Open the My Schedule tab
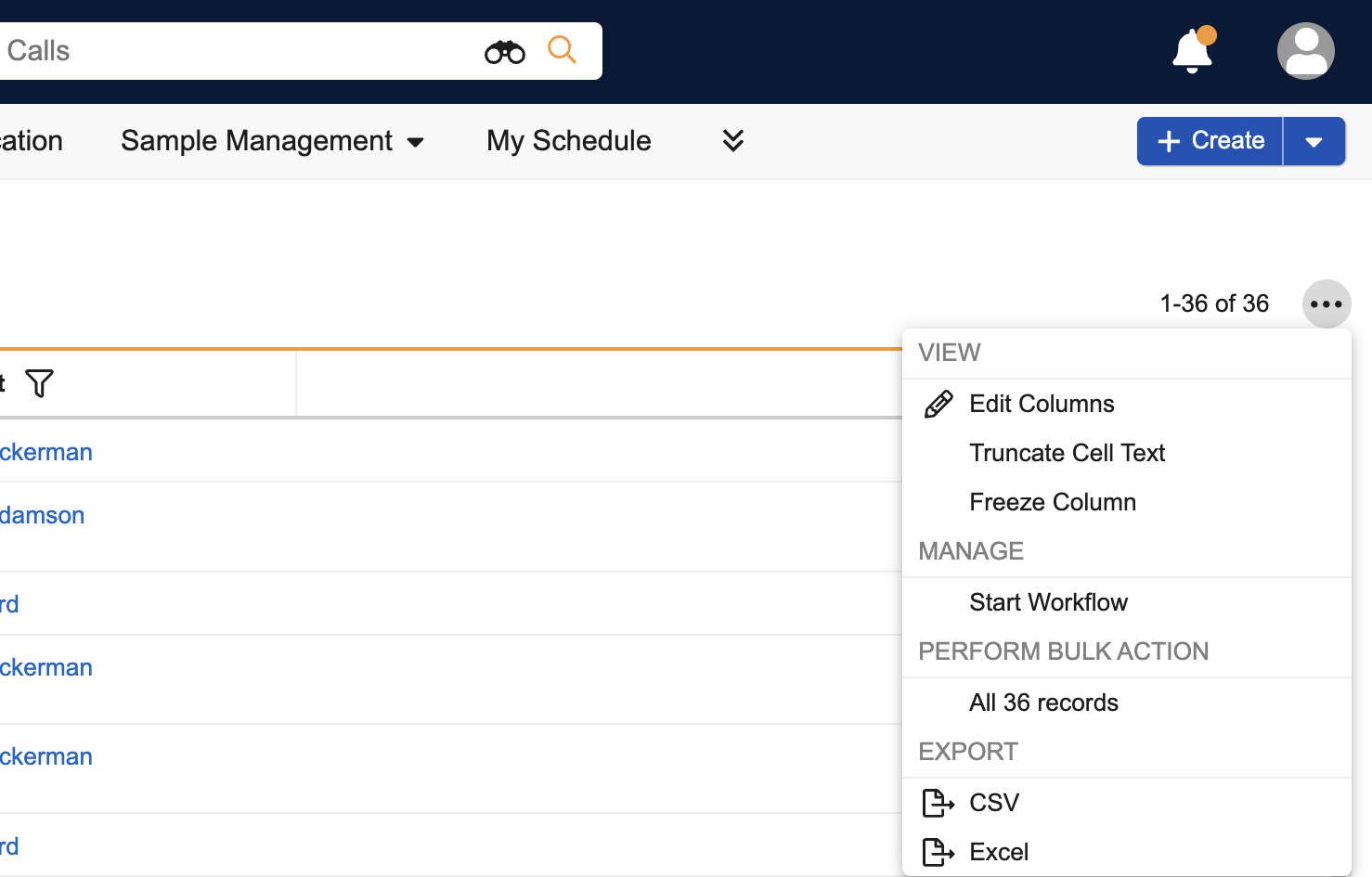The image size is (1372, 877). 568,141
